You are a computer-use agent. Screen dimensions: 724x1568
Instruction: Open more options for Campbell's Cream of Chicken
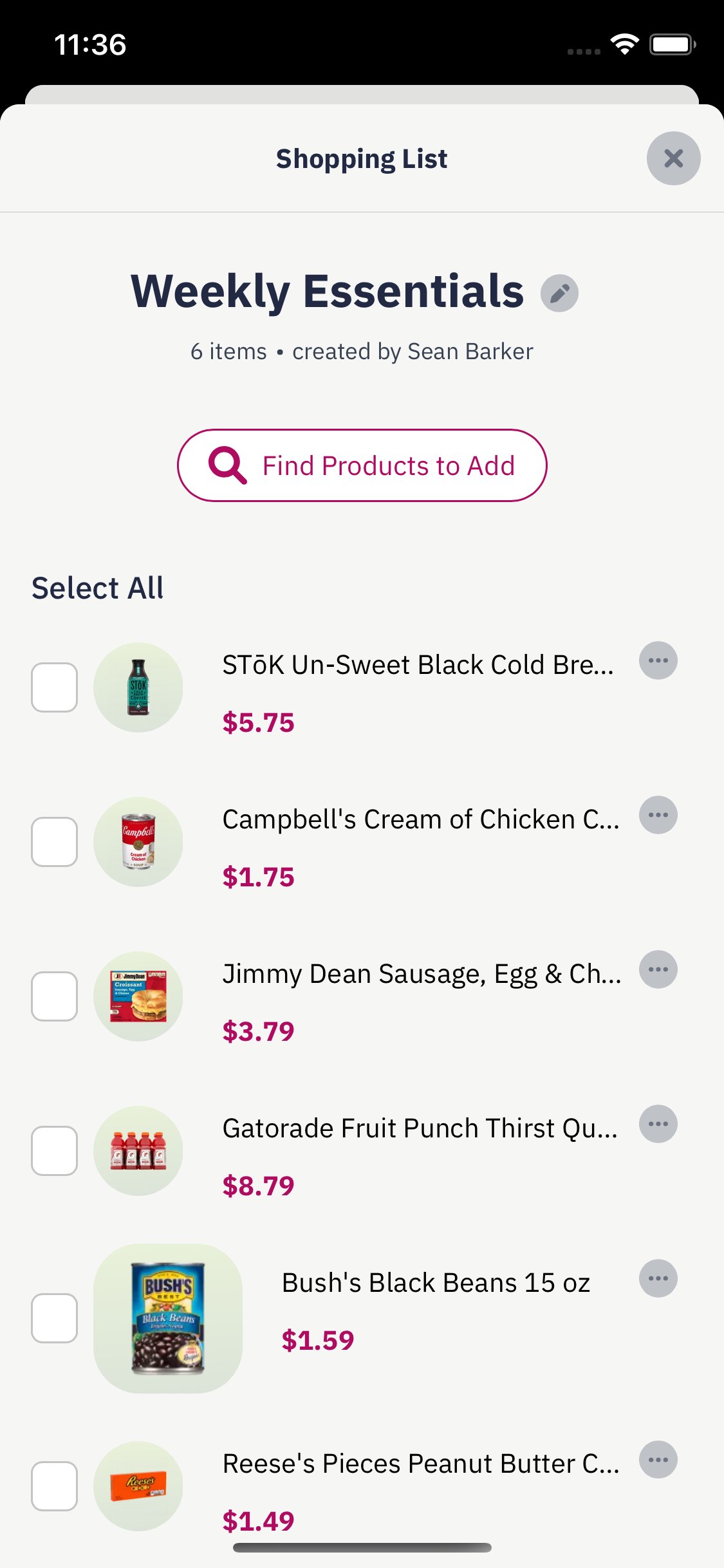click(658, 815)
